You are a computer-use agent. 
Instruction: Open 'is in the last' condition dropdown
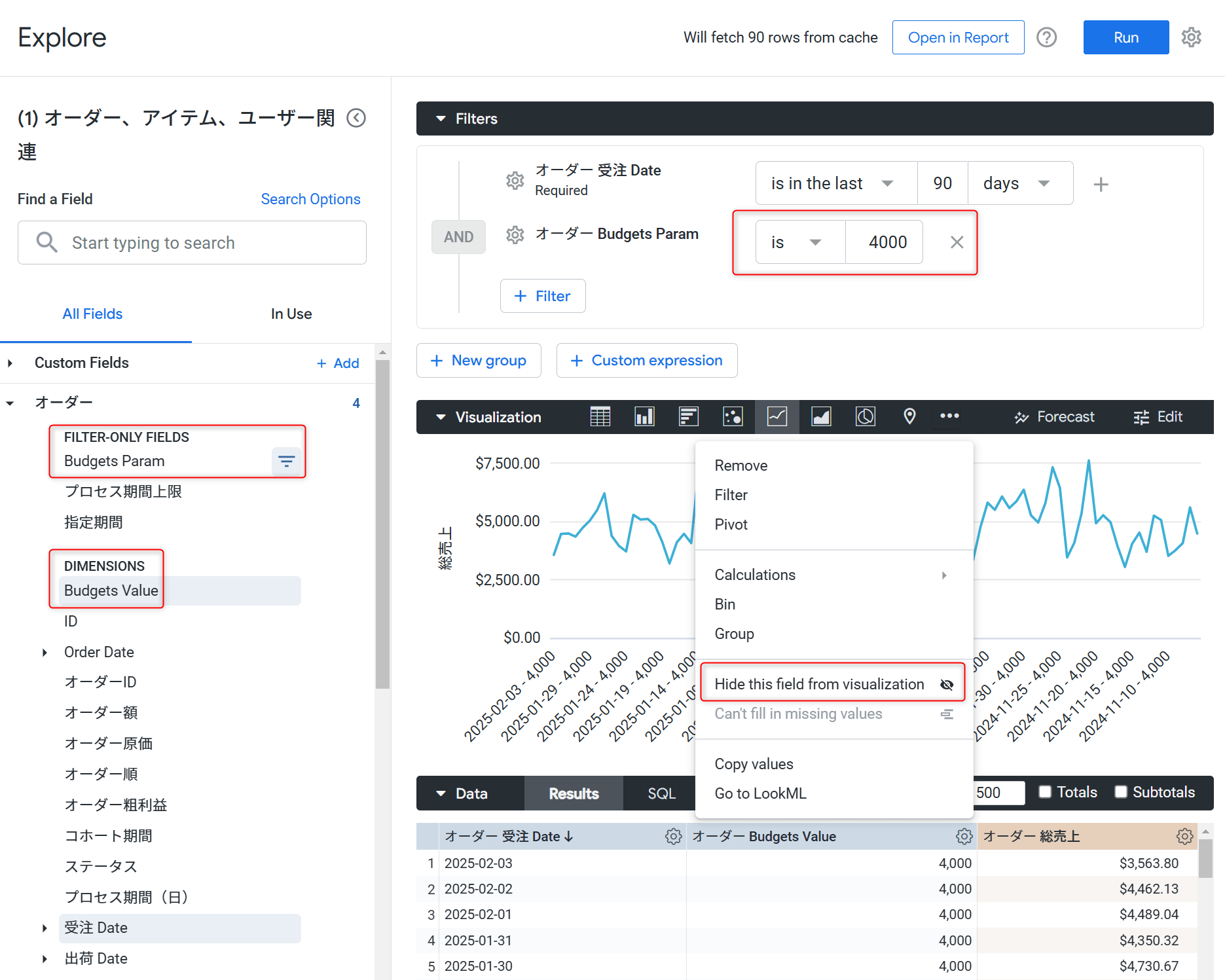tap(836, 183)
